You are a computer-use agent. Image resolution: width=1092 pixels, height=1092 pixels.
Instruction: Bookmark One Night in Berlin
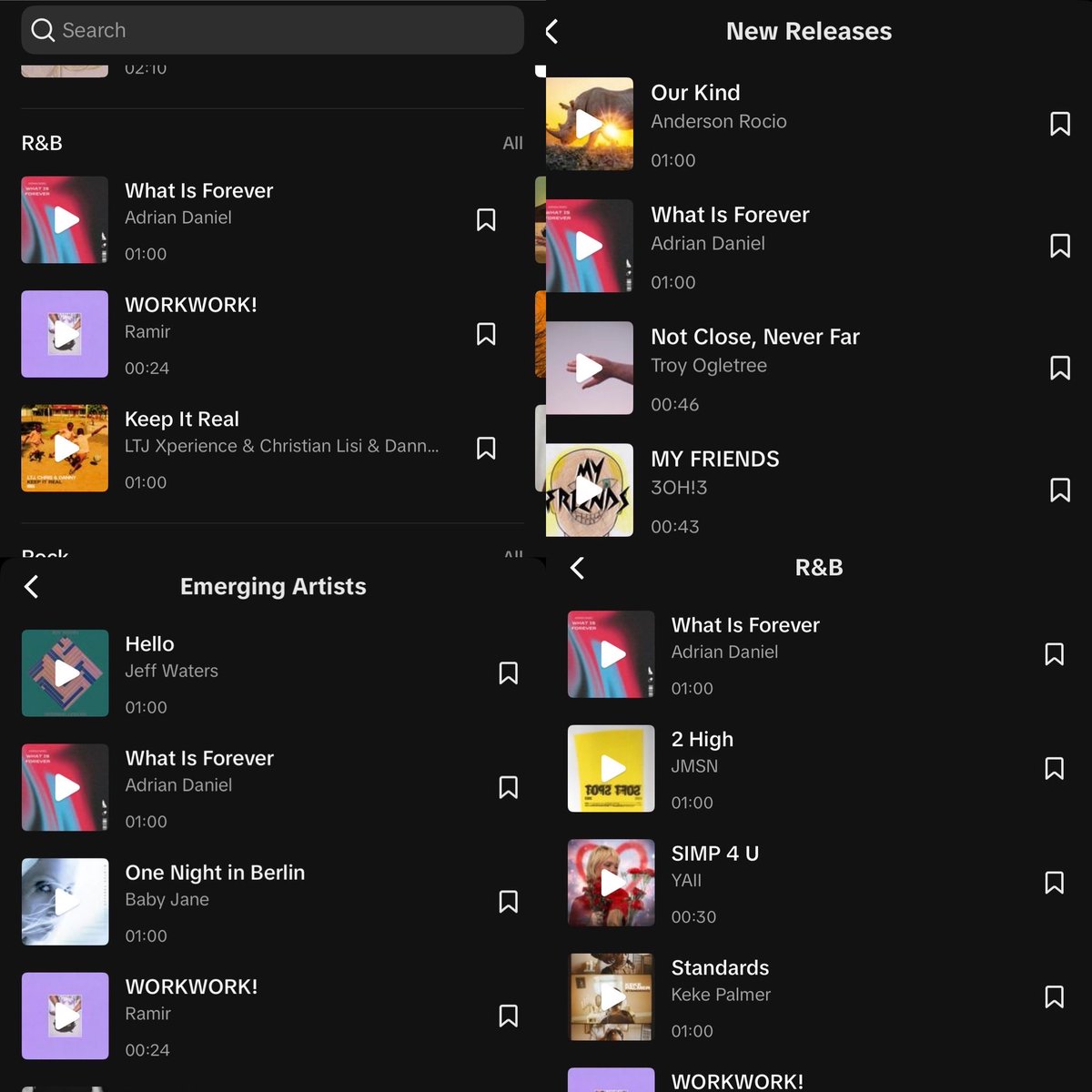[x=509, y=902]
